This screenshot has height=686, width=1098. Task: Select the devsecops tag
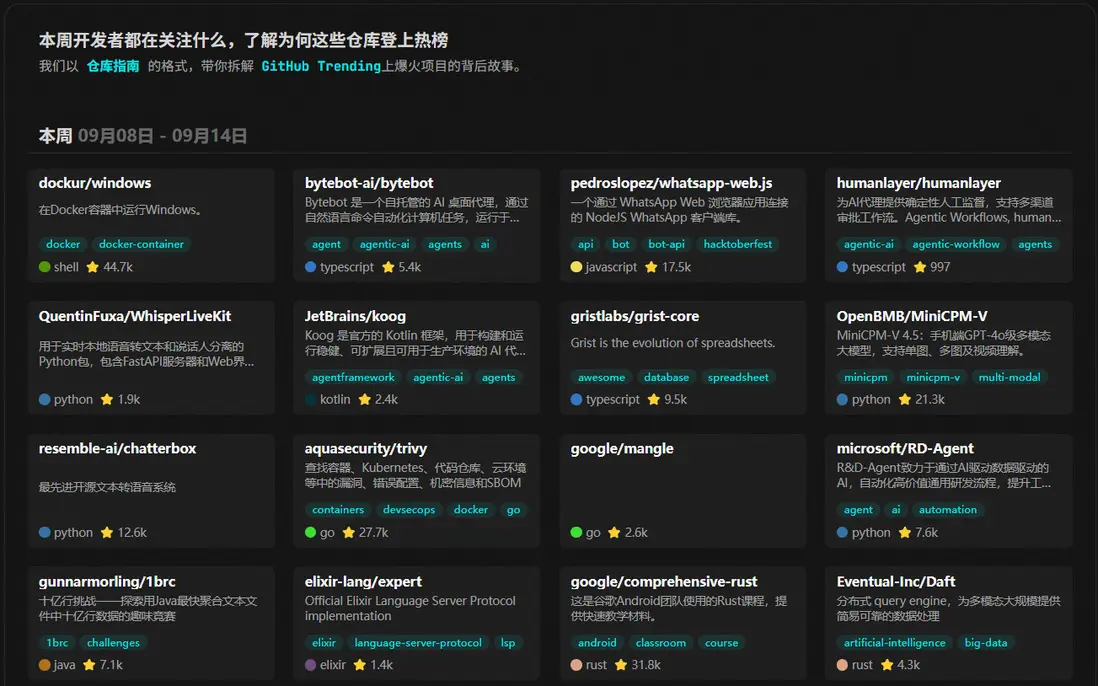pyautogui.click(x=409, y=509)
